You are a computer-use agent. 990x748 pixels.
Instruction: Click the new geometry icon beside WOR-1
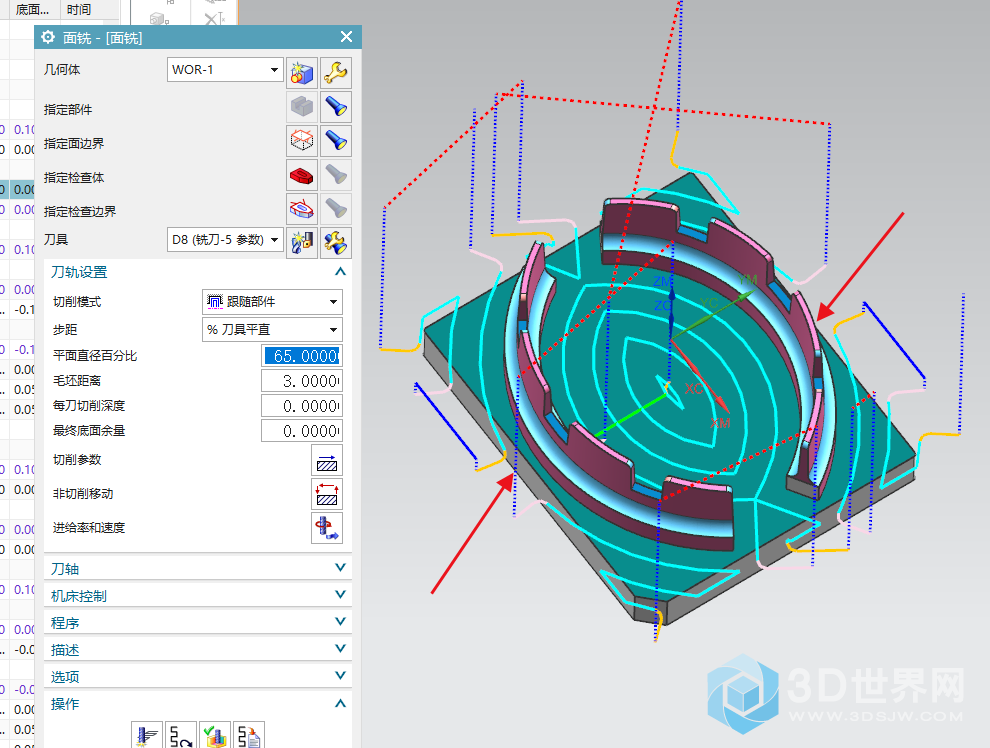coord(302,73)
